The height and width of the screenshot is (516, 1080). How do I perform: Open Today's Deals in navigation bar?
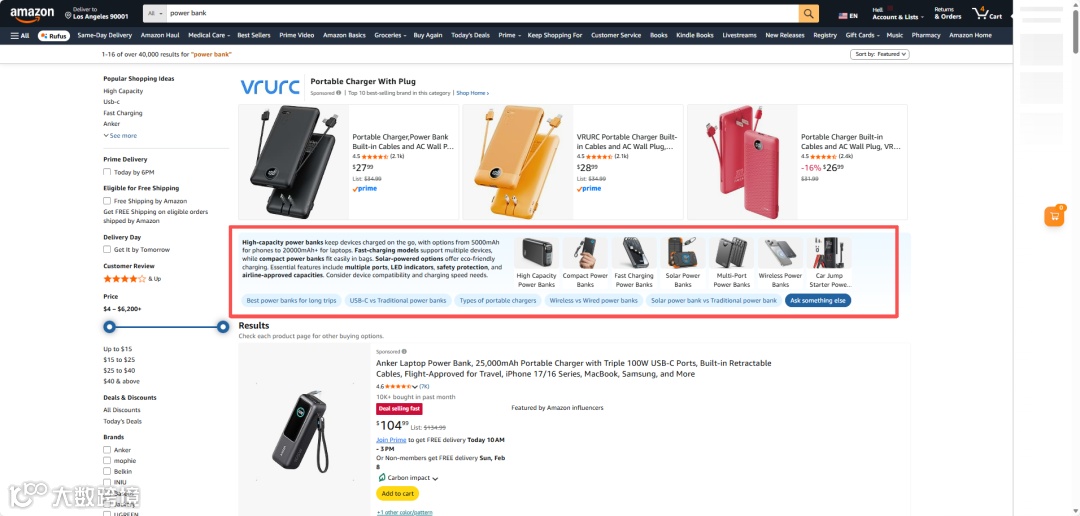(x=469, y=35)
